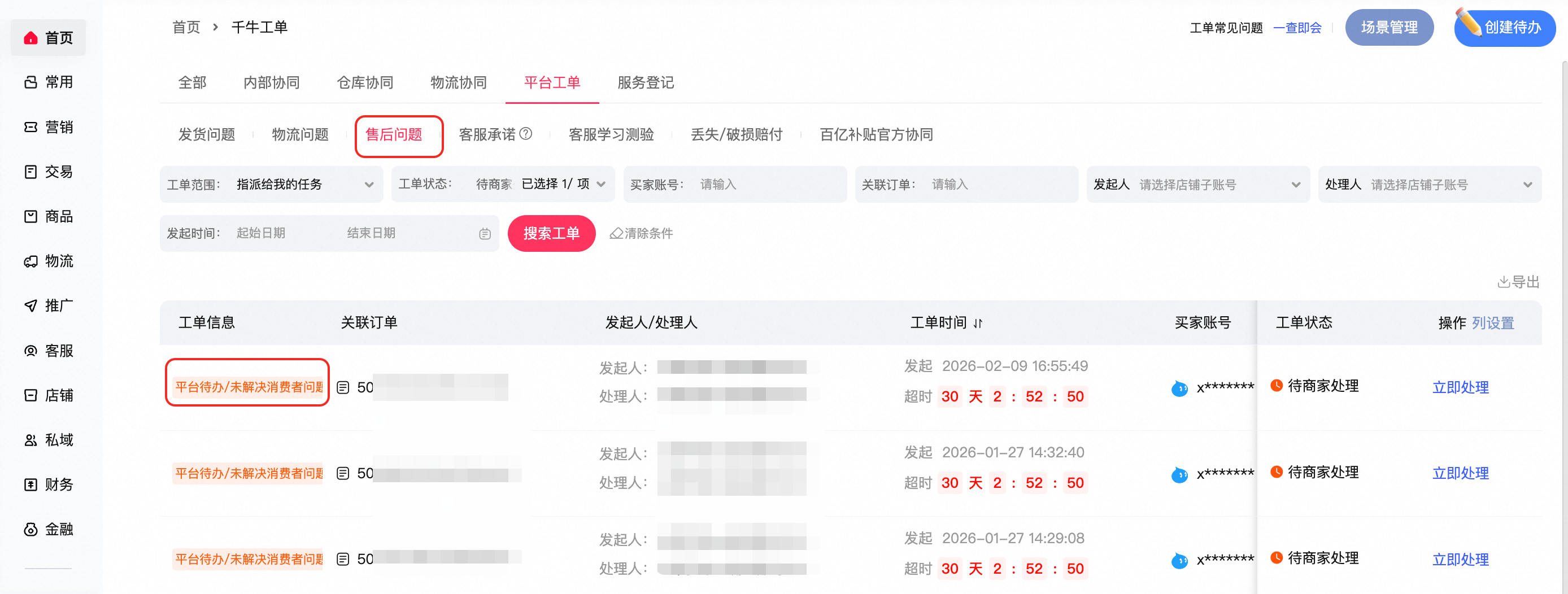This screenshot has width=1568, height=594.
Task: Click 立即处理 in the 14:29:08 row
Action: pyautogui.click(x=1461, y=560)
